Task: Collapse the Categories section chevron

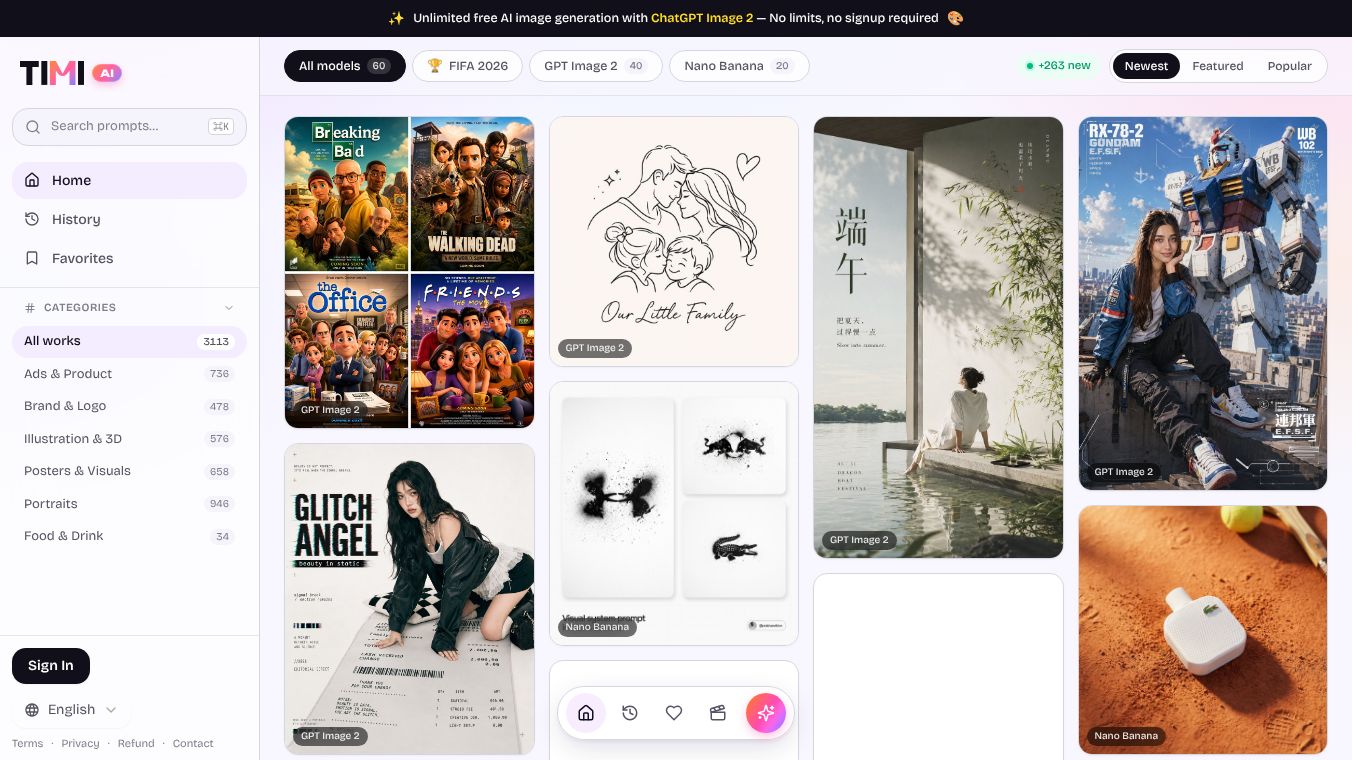Action: click(229, 308)
